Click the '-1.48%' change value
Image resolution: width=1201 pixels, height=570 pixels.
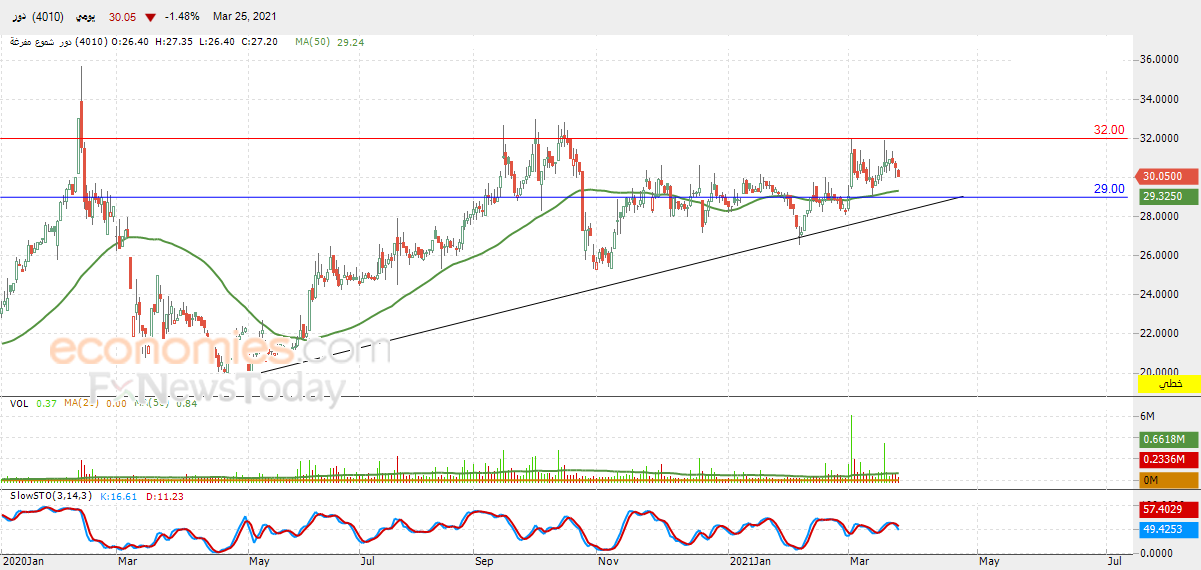click(x=181, y=17)
